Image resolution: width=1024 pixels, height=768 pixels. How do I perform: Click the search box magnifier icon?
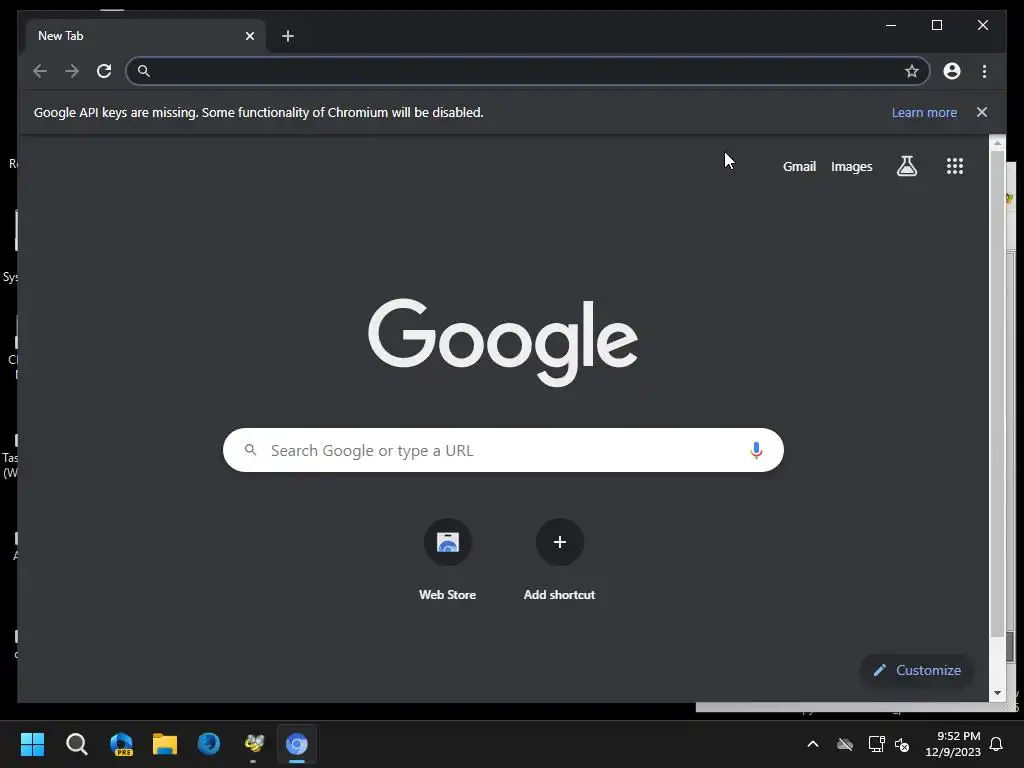click(x=250, y=450)
